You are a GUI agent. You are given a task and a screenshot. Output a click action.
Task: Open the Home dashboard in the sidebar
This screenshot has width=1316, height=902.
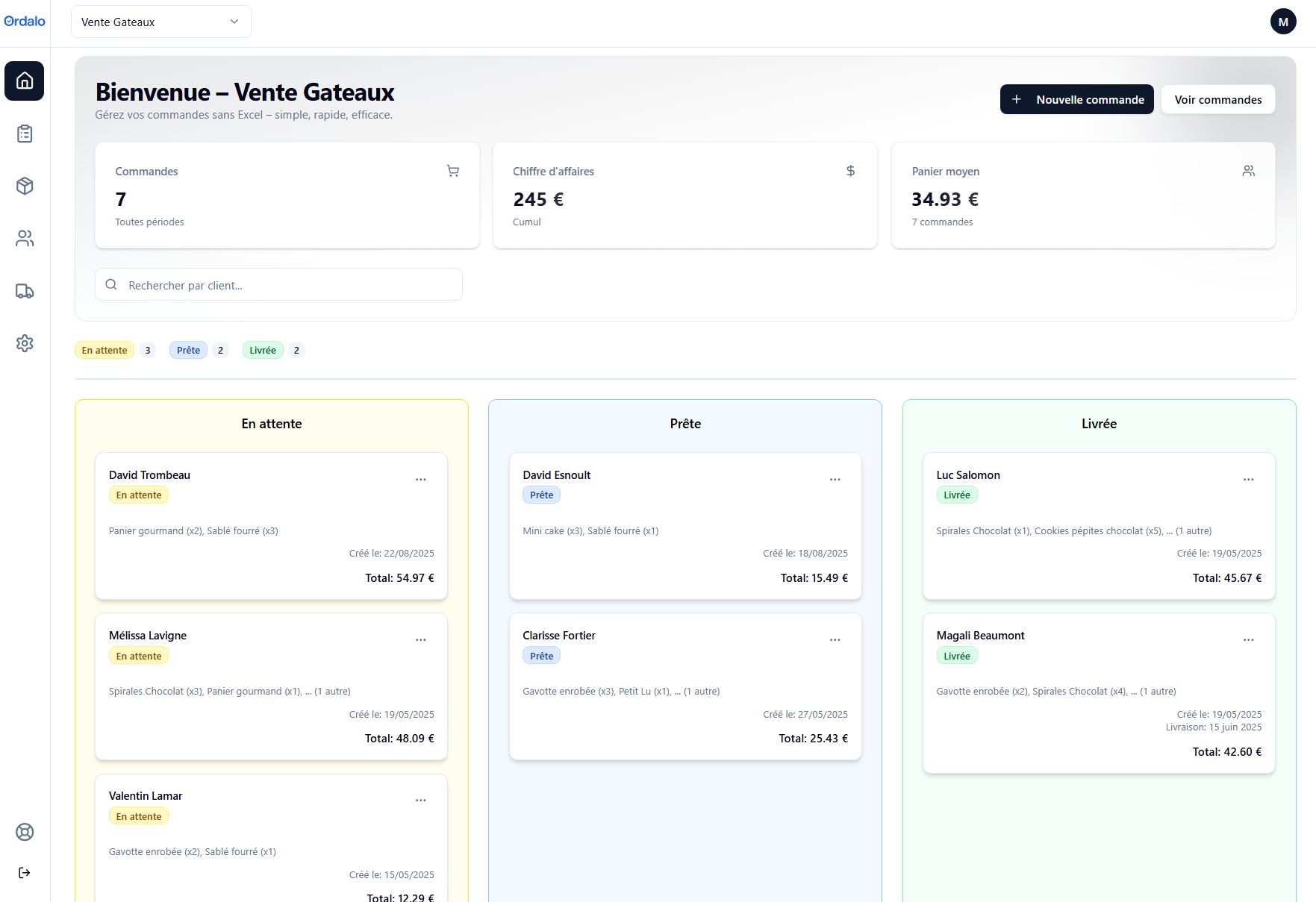[25, 81]
